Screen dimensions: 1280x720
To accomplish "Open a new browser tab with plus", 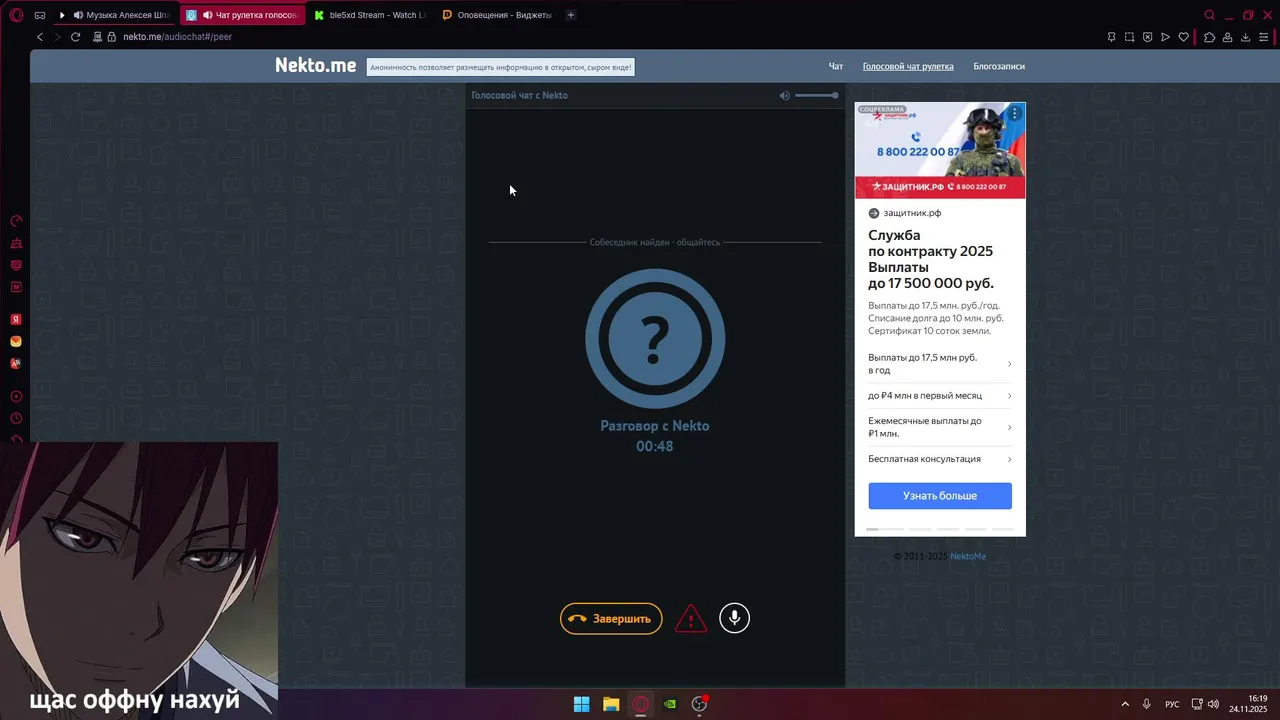I will point(571,15).
